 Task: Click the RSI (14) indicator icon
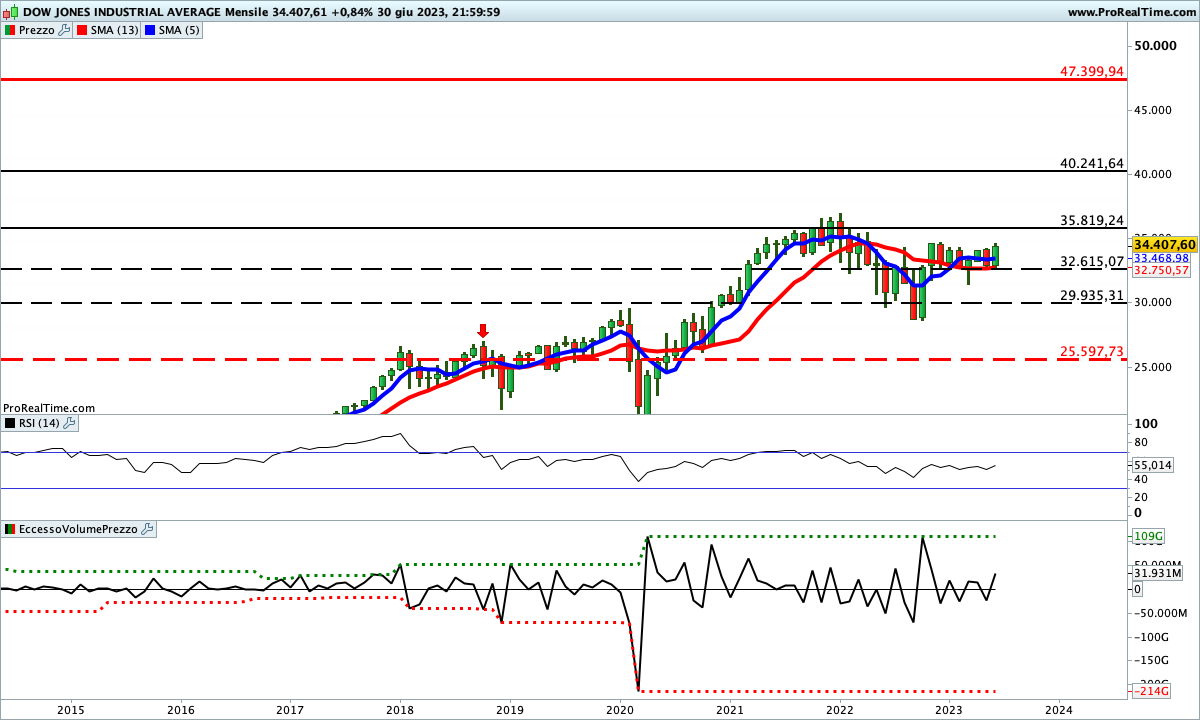pyautogui.click(x=9, y=423)
